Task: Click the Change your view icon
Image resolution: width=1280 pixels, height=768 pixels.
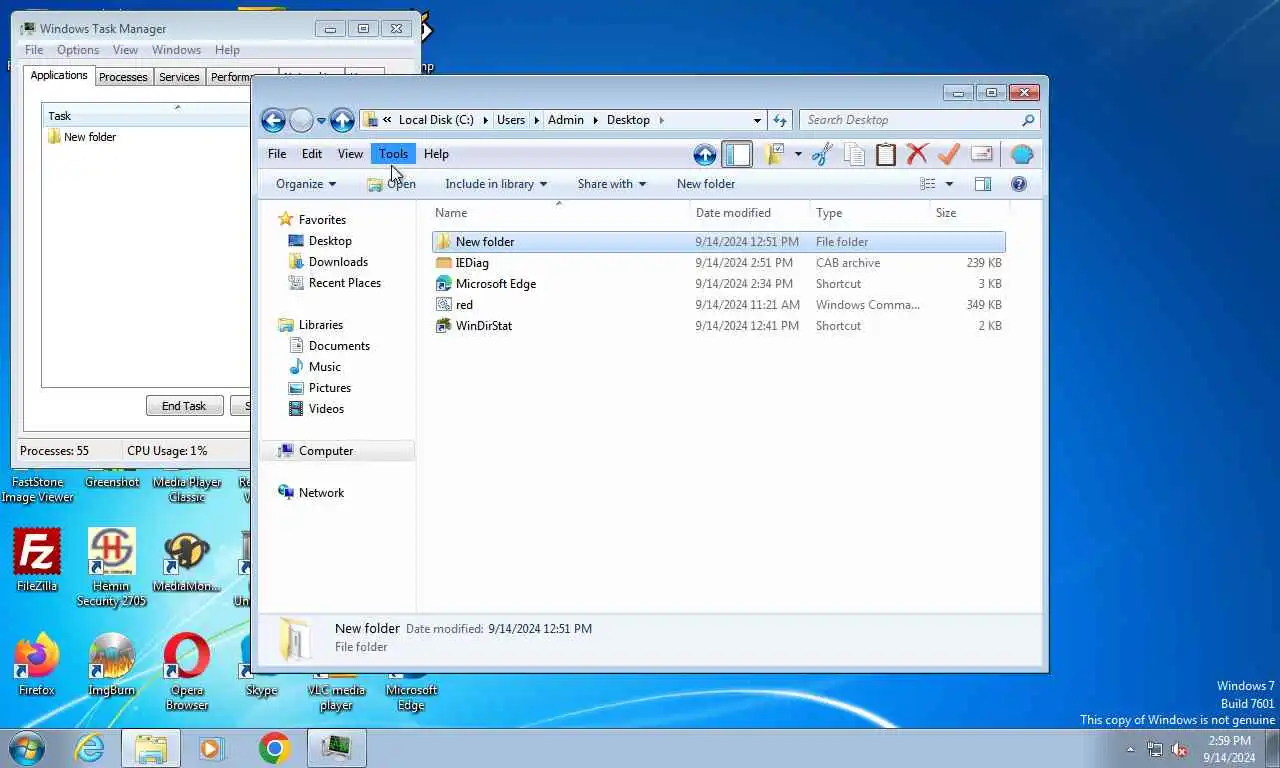Action: 928,184
